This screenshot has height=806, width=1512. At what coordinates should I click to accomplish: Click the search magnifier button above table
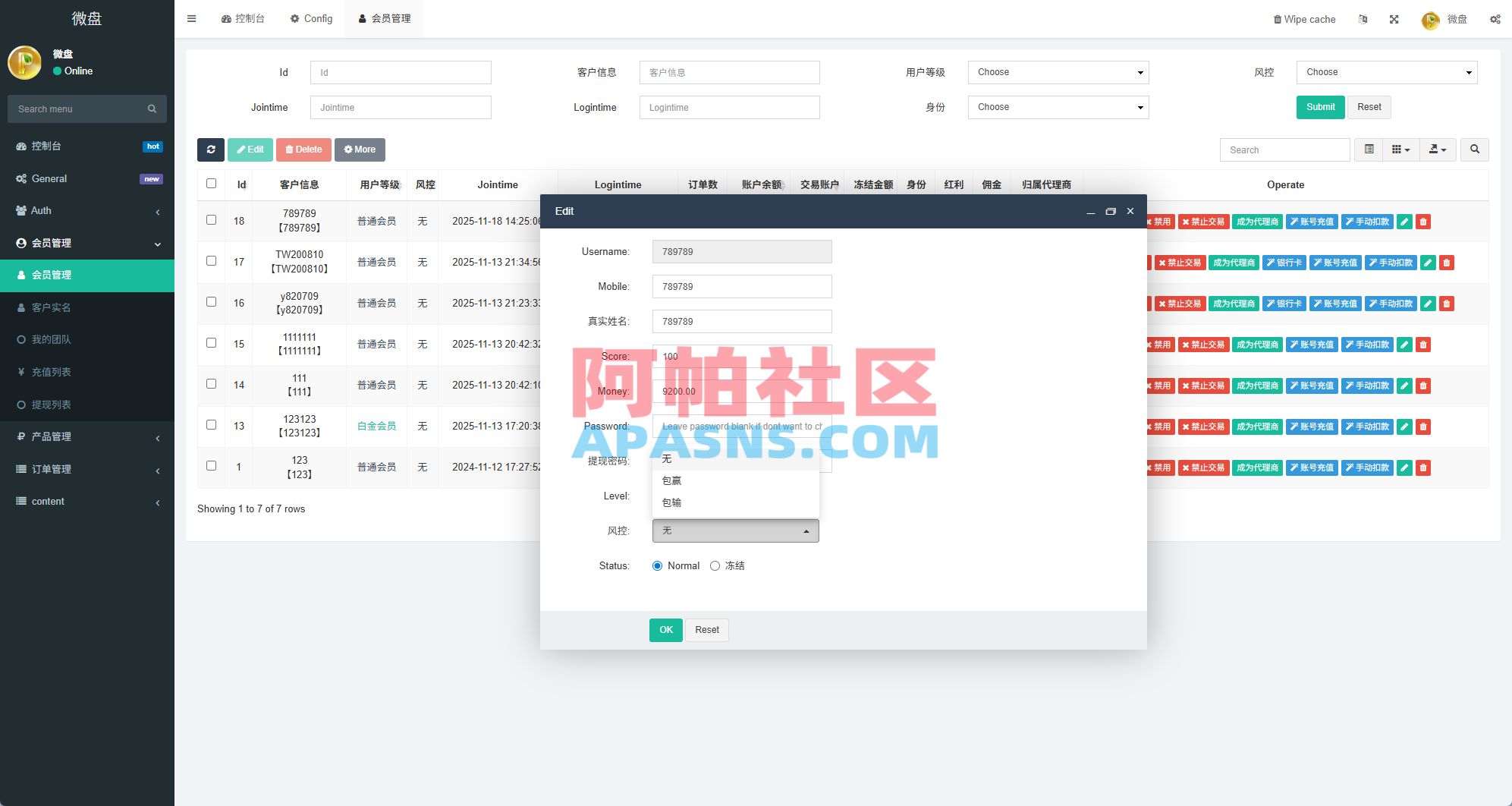(x=1475, y=150)
